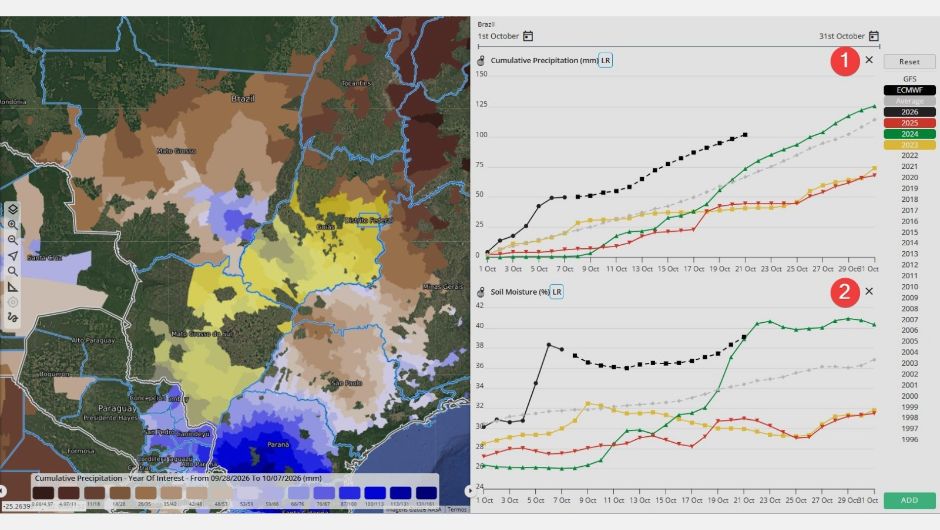Enable the 2012 year series
The height and width of the screenshot is (530, 940).
[909, 265]
